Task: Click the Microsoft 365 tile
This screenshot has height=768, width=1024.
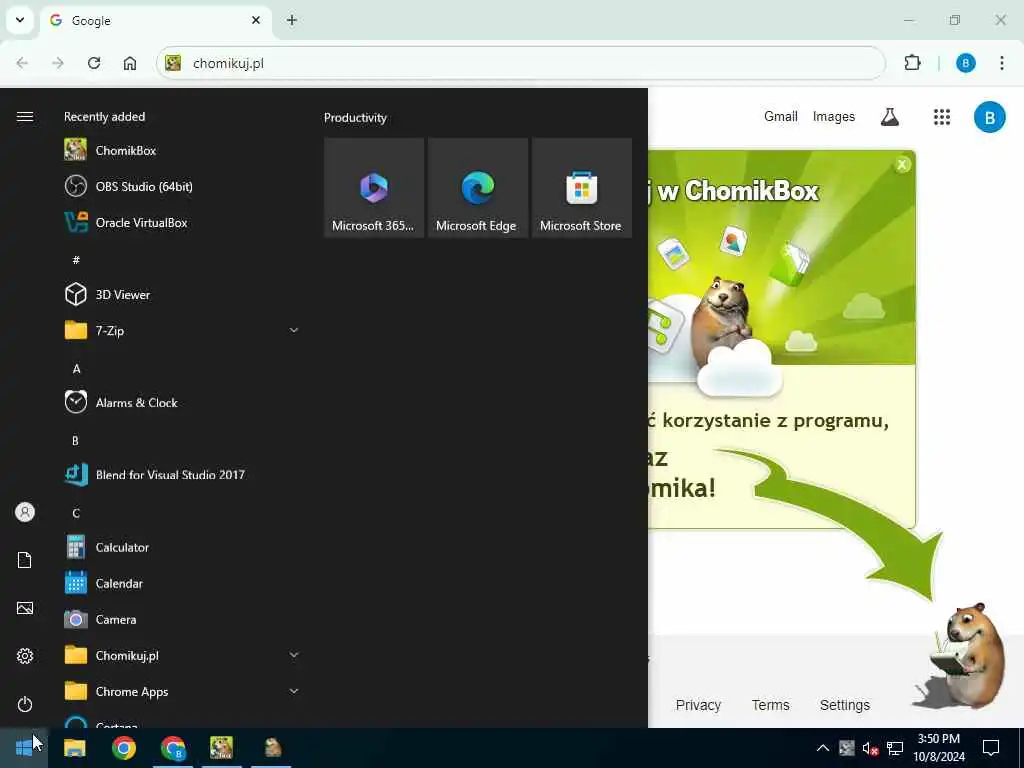Action: point(374,187)
